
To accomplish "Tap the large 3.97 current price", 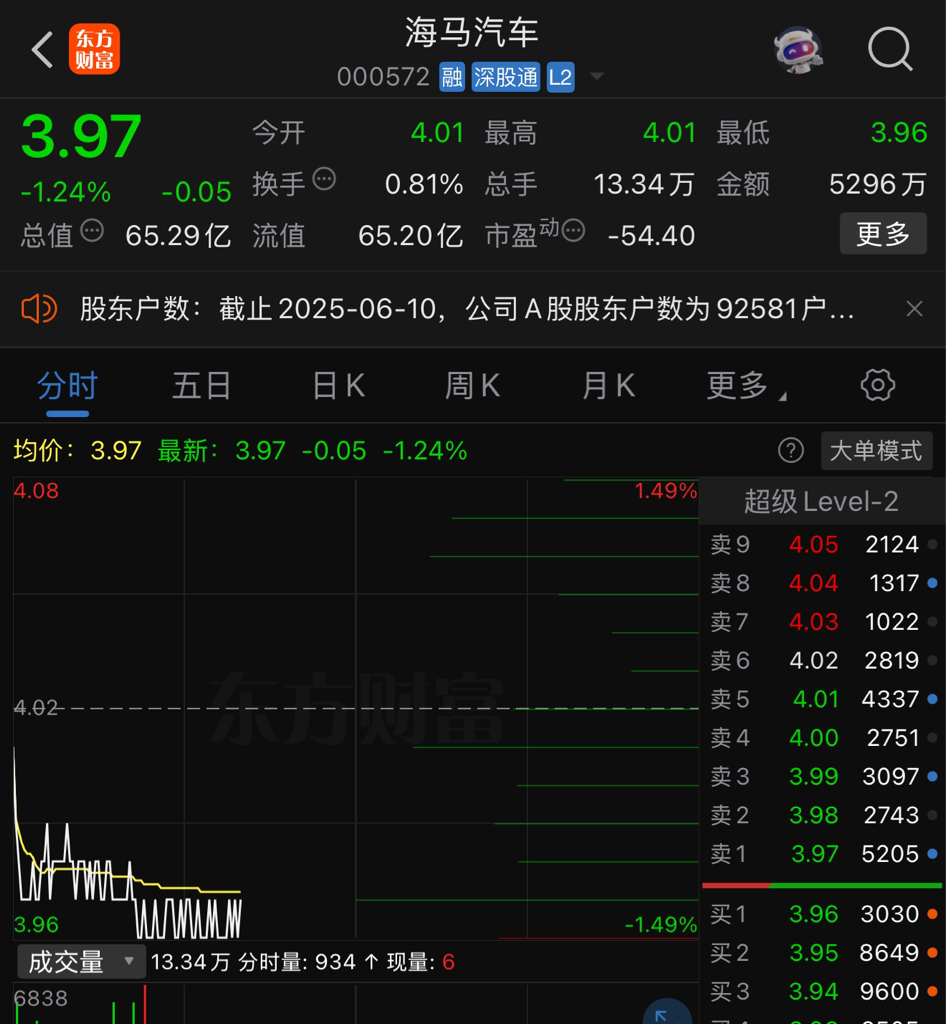I will click(x=81, y=136).
